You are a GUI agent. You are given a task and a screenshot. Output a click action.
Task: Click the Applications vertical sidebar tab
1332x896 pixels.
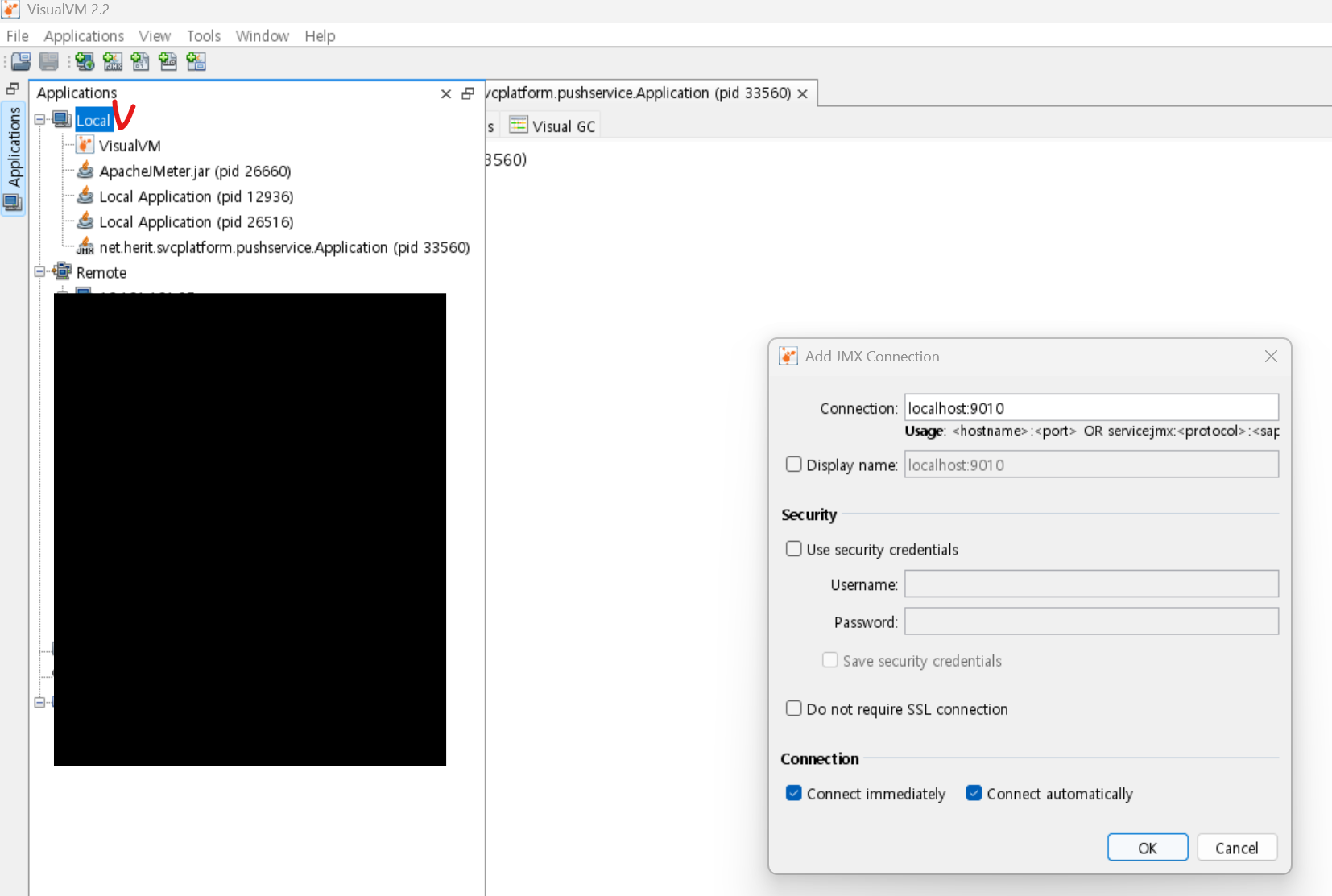pyautogui.click(x=14, y=159)
